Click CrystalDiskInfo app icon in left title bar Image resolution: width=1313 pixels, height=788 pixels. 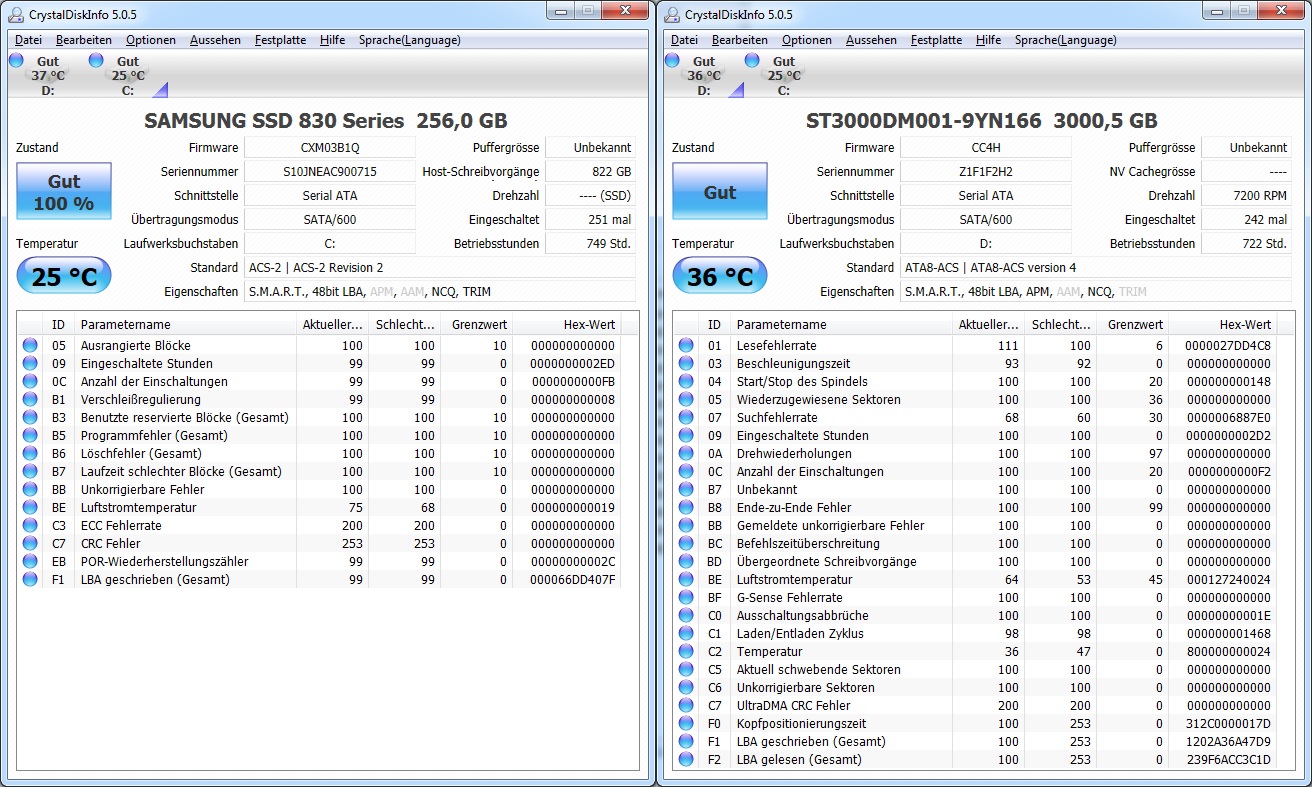[15, 14]
